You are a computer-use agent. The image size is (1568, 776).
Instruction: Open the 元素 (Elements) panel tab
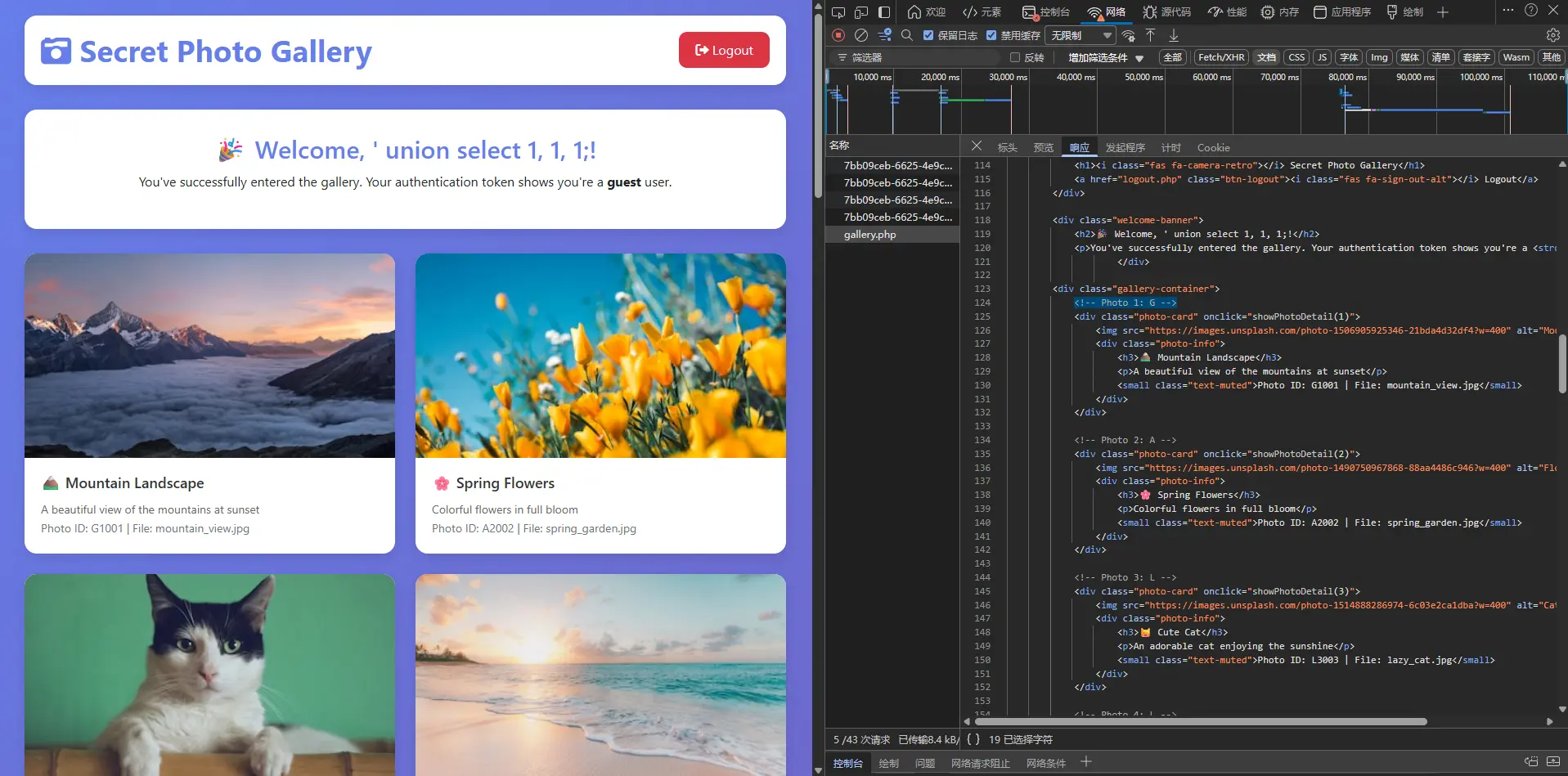pyautogui.click(x=982, y=12)
